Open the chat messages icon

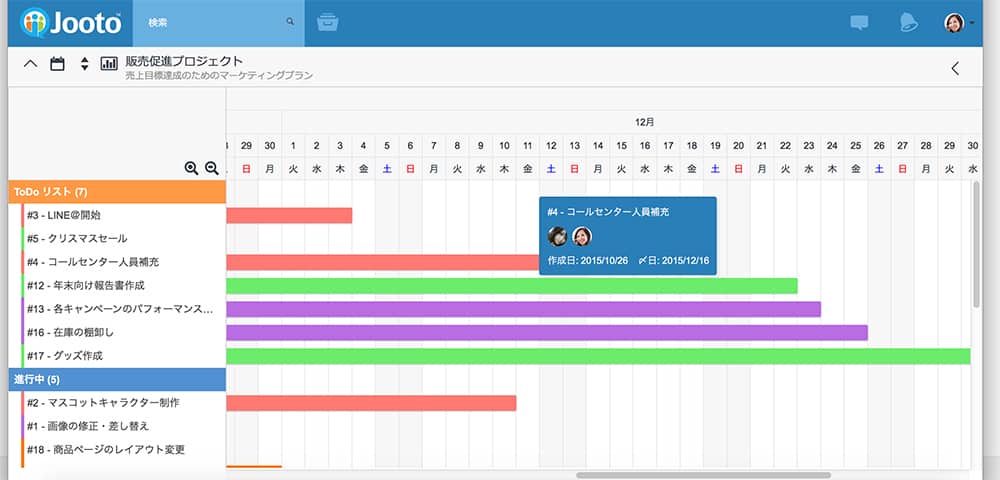(x=859, y=23)
